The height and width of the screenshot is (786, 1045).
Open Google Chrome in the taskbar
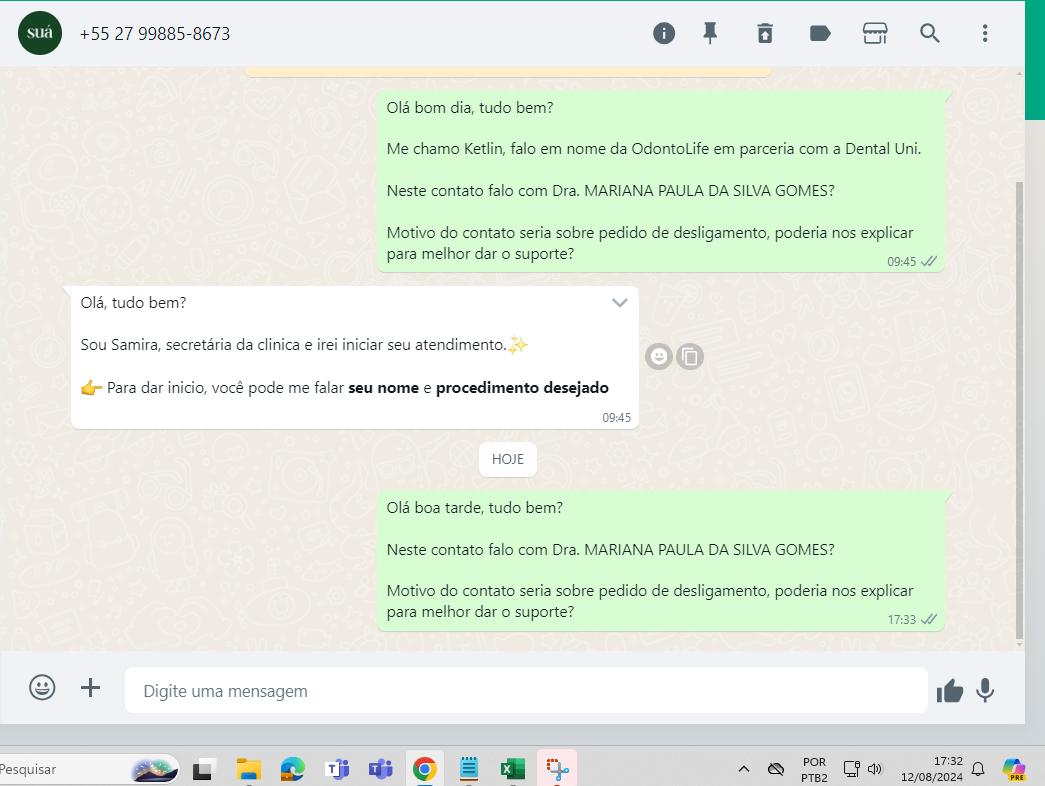424,769
